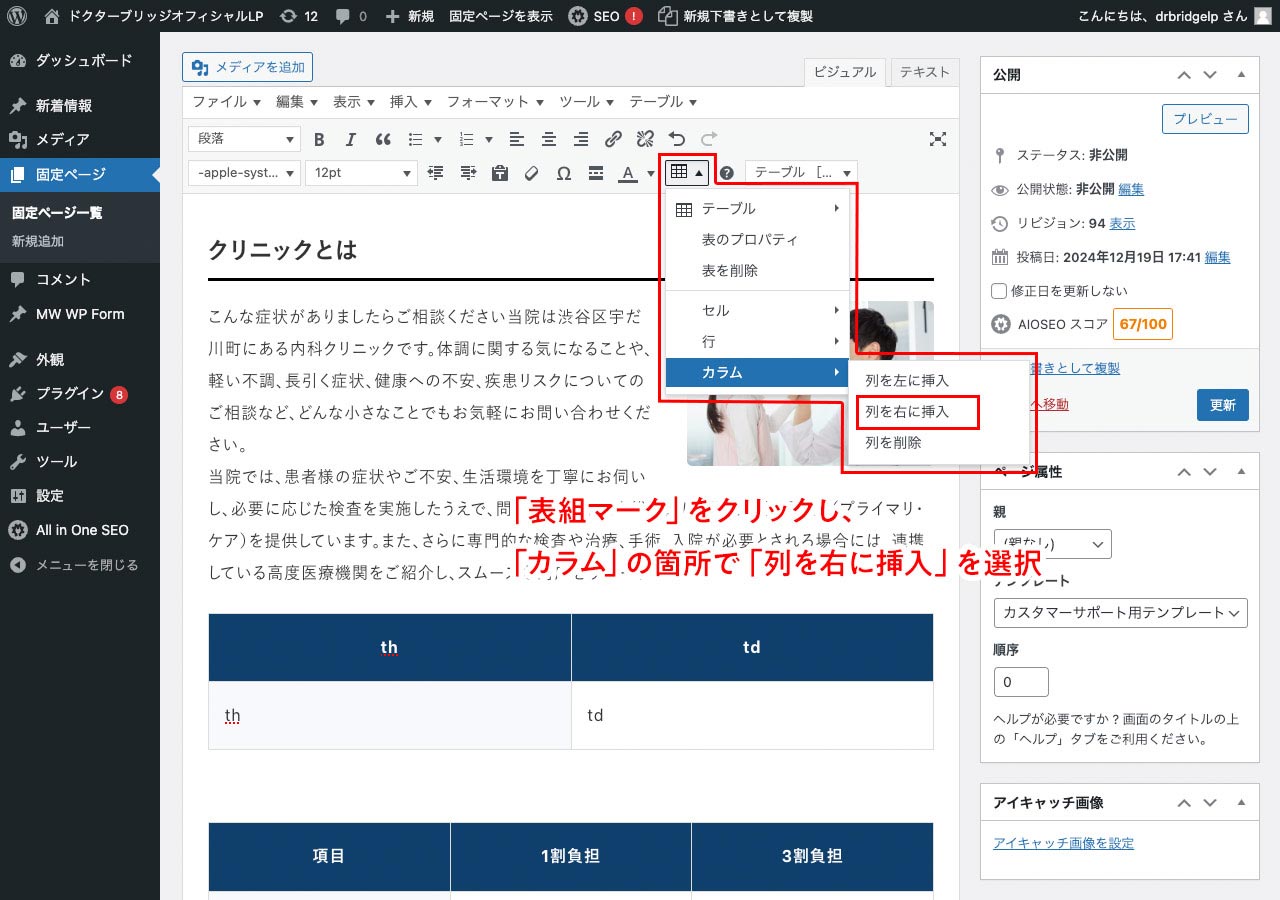The width and height of the screenshot is (1280, 900).
Task: Open text color picker arrow
Action: tap(650, 173)
